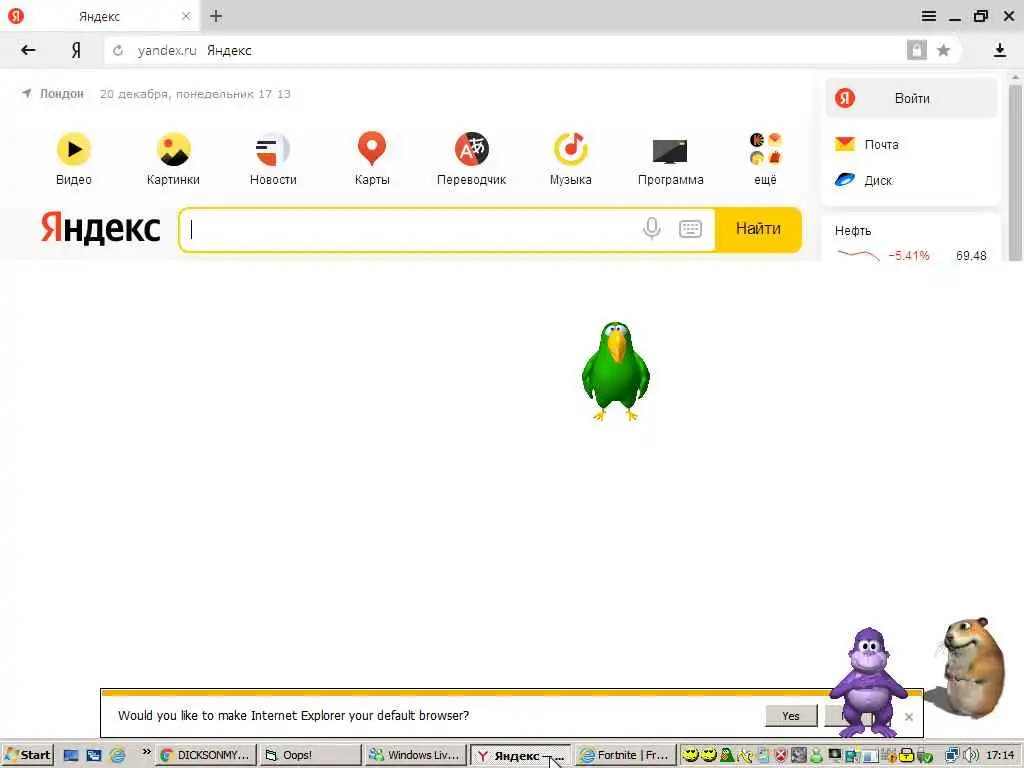Switch to the Oops! taskbar window
This screenshot has height=768, width=1024.
click(x=310, y=755)
